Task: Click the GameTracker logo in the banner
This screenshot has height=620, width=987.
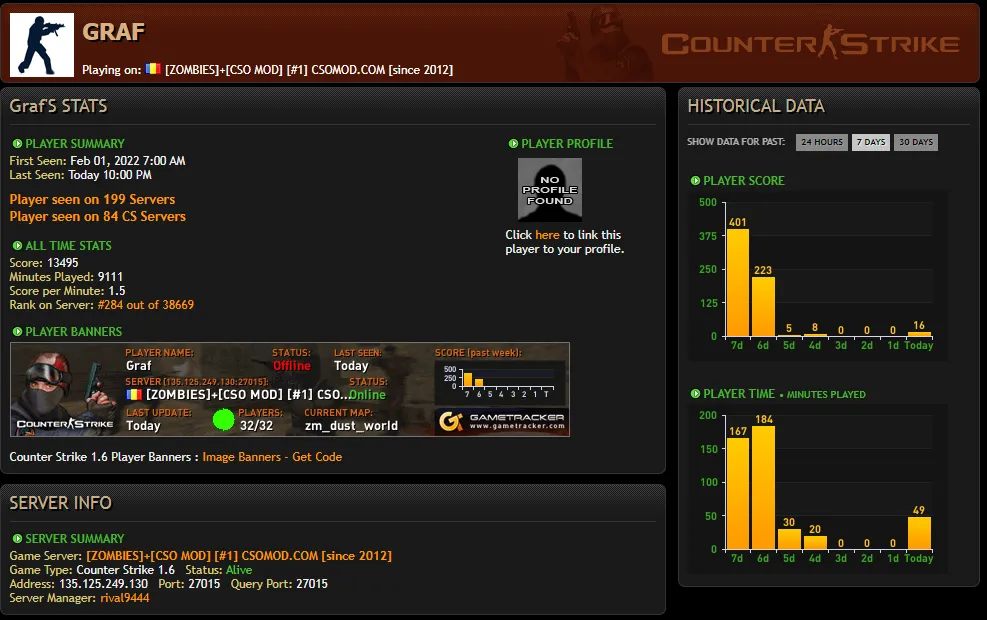Action: click(502, 421)
